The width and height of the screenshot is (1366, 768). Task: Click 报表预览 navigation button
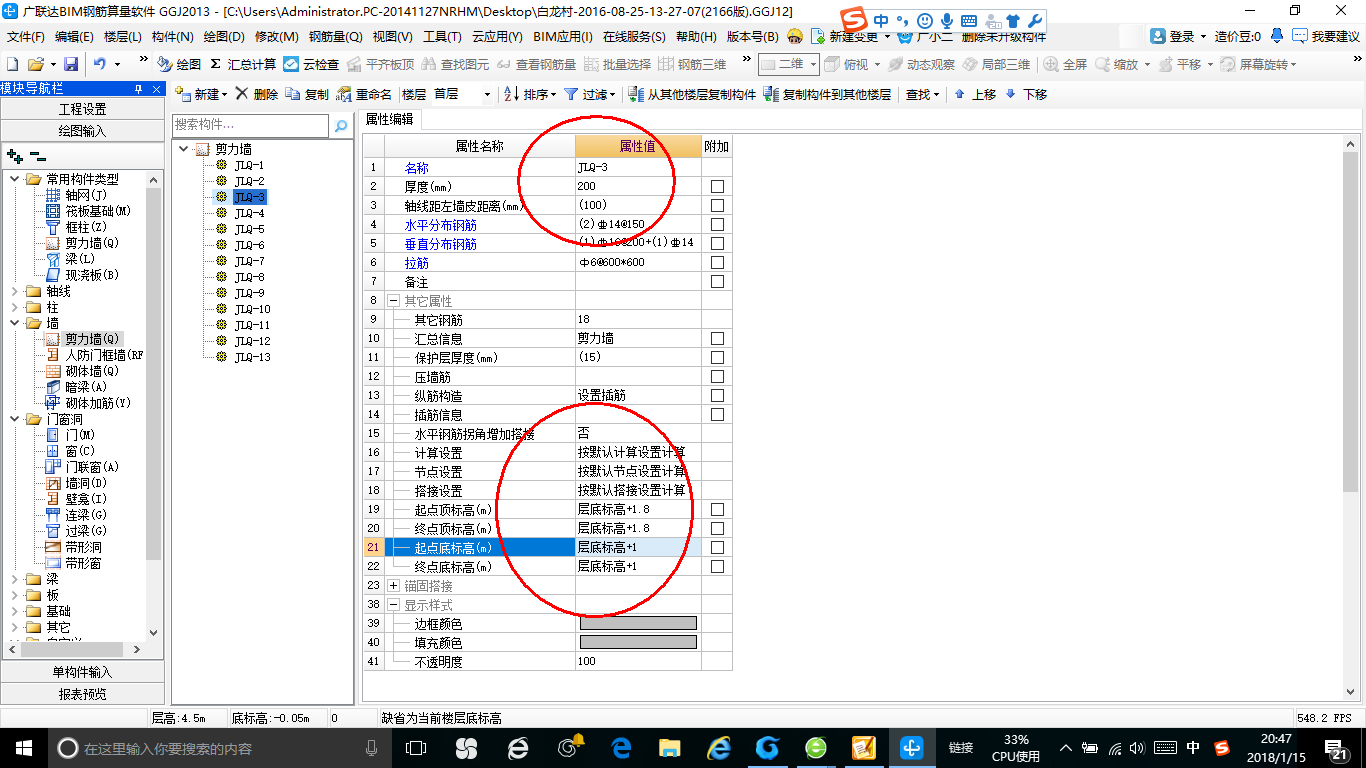tap(82, 693)
